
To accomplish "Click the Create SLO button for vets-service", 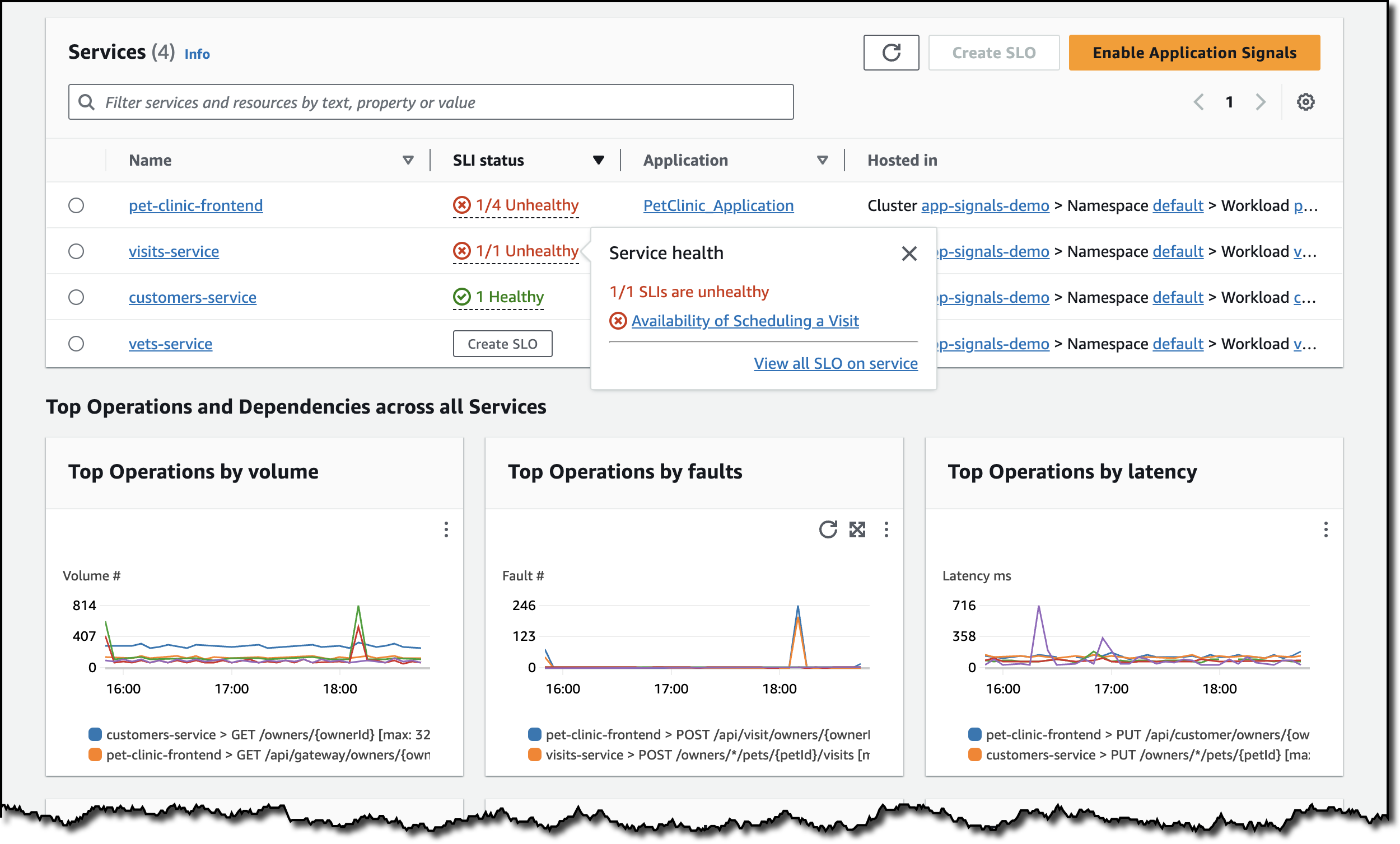I will (x=502, y=344).
